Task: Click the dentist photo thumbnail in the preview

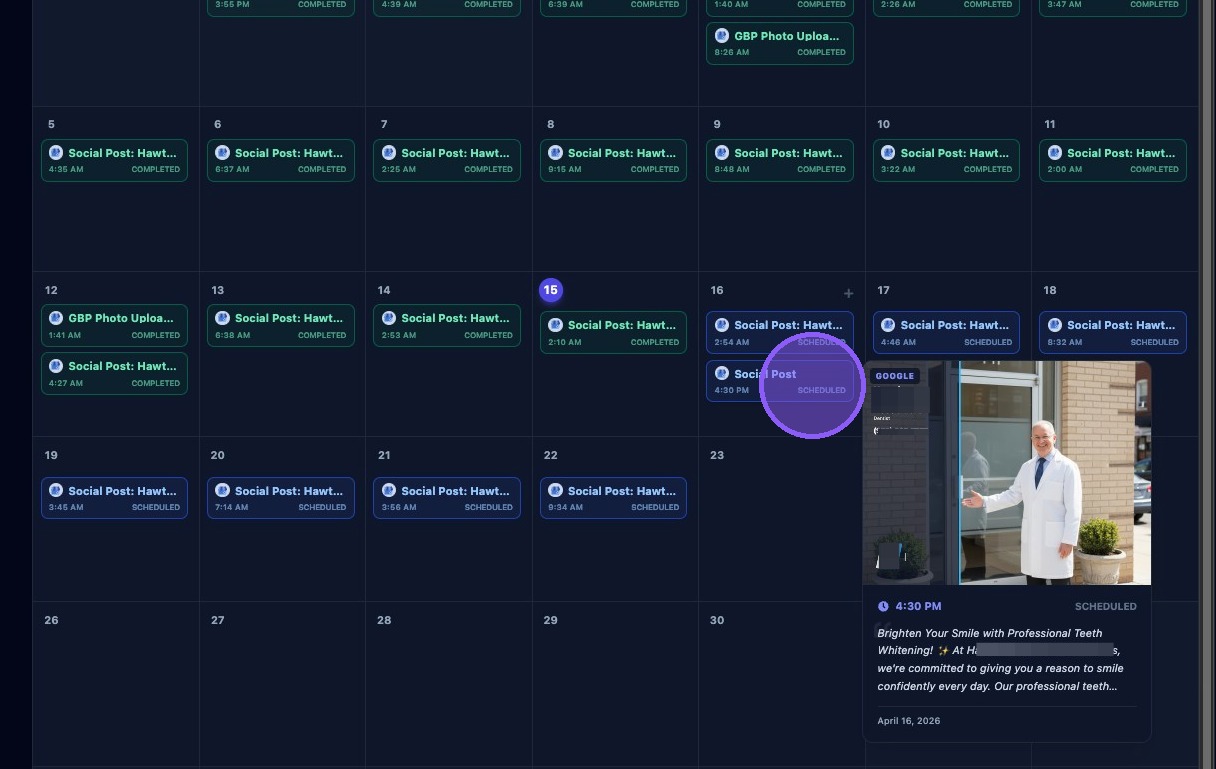Action: 1007,473
